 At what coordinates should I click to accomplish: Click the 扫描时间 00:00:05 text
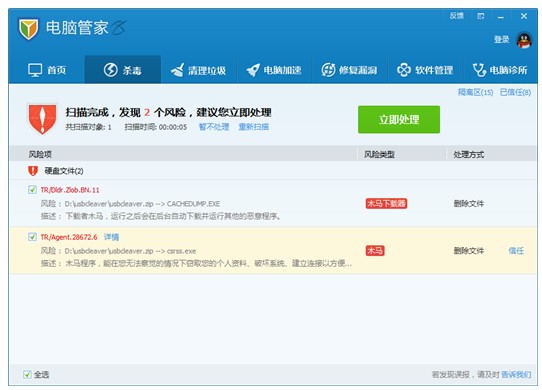(x=156, y=127)
